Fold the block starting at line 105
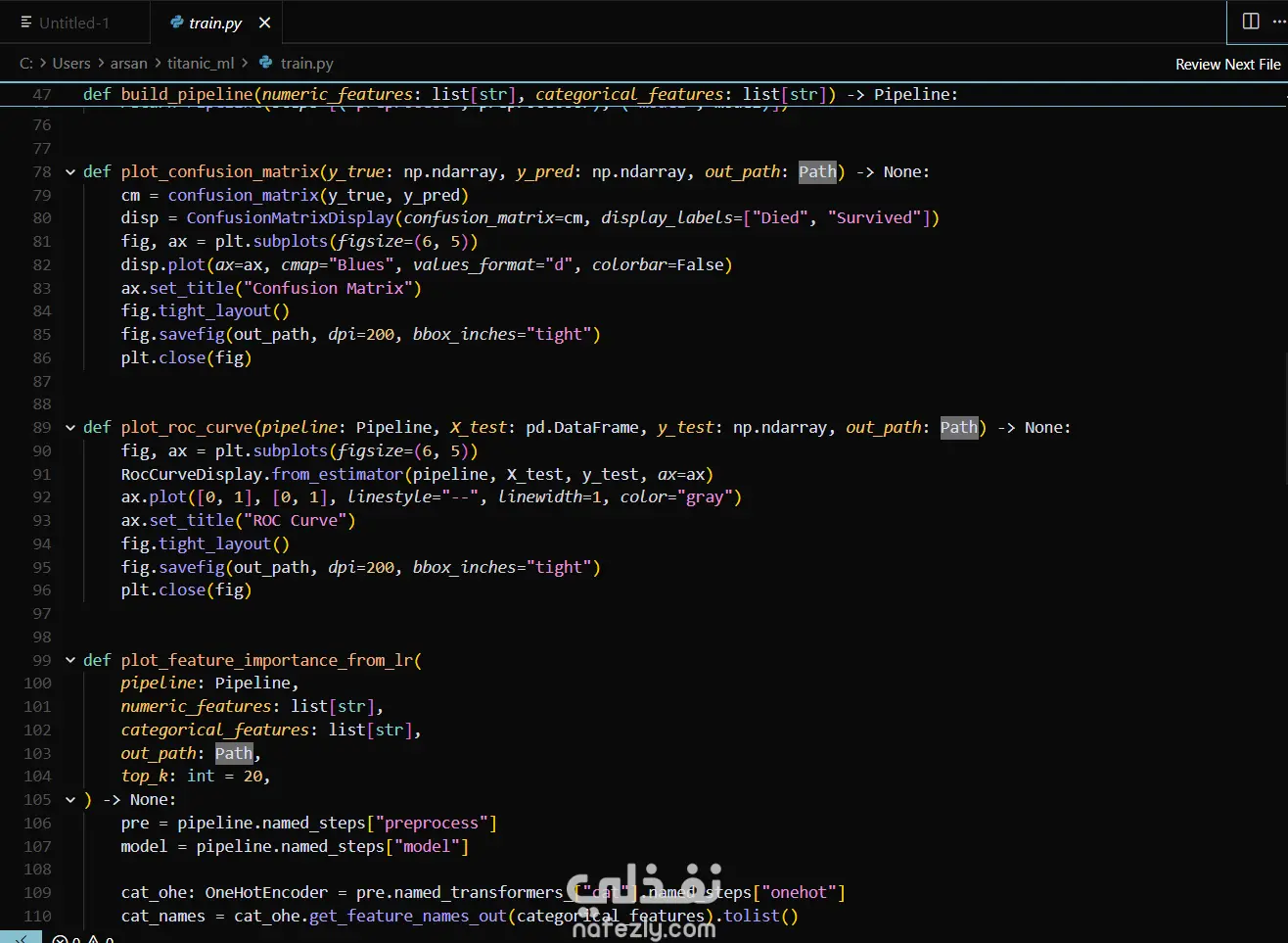1288x943 pixels. [70, 800]
